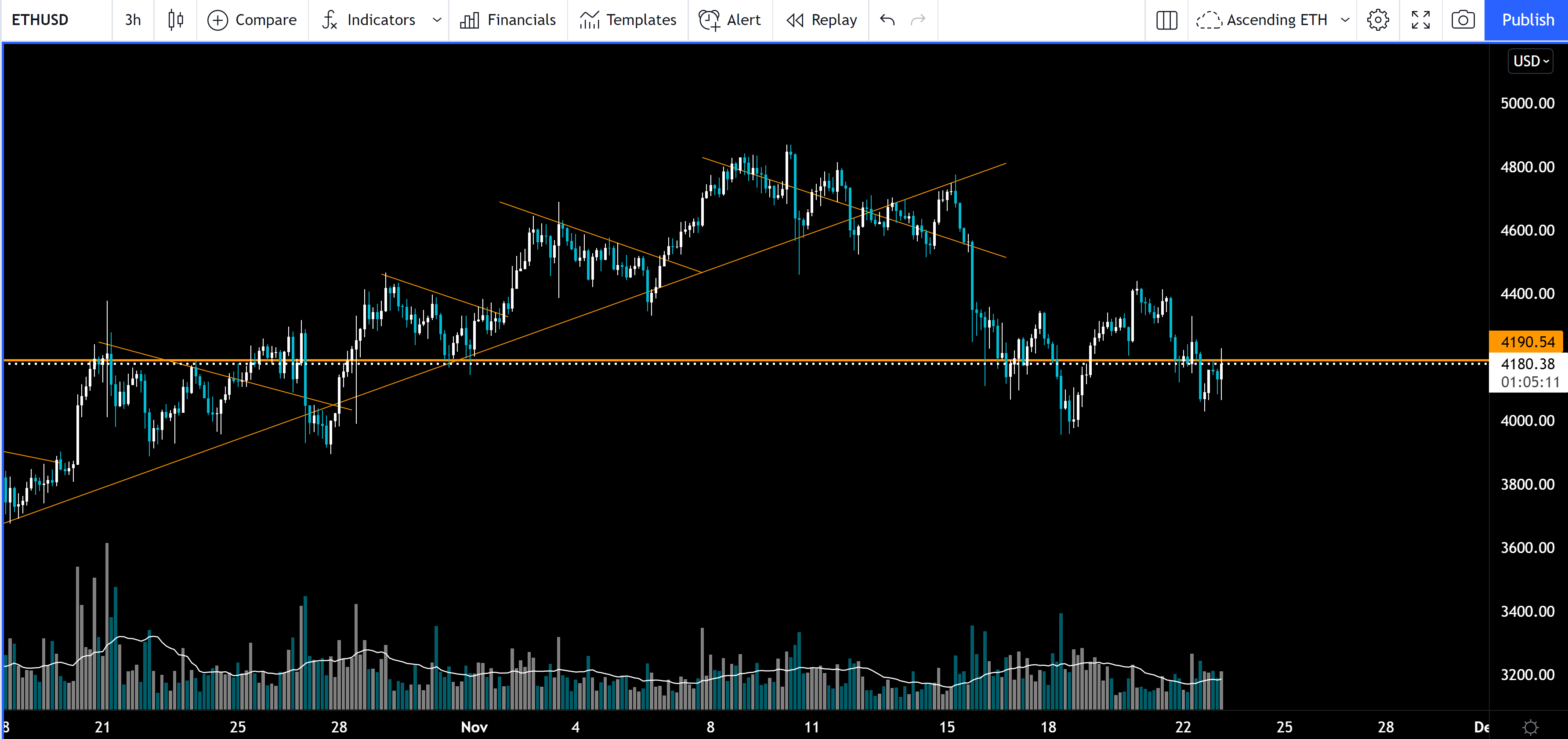Open the time axis settings gear

point(1530,727)
